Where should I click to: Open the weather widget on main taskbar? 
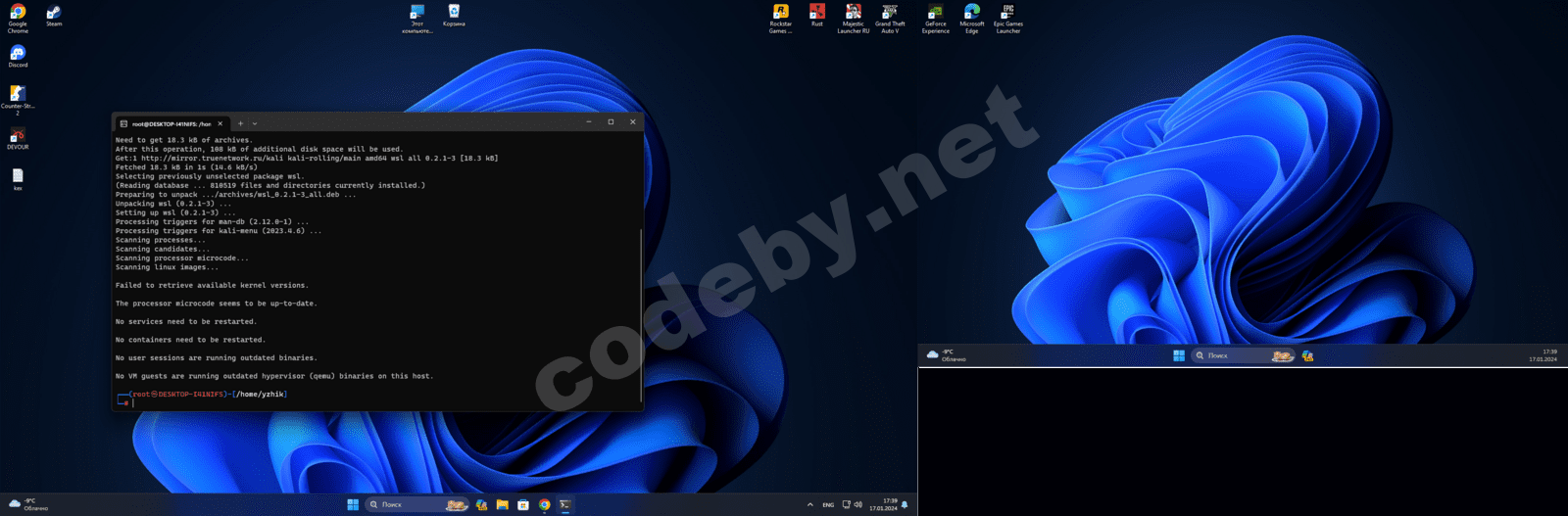27,504
